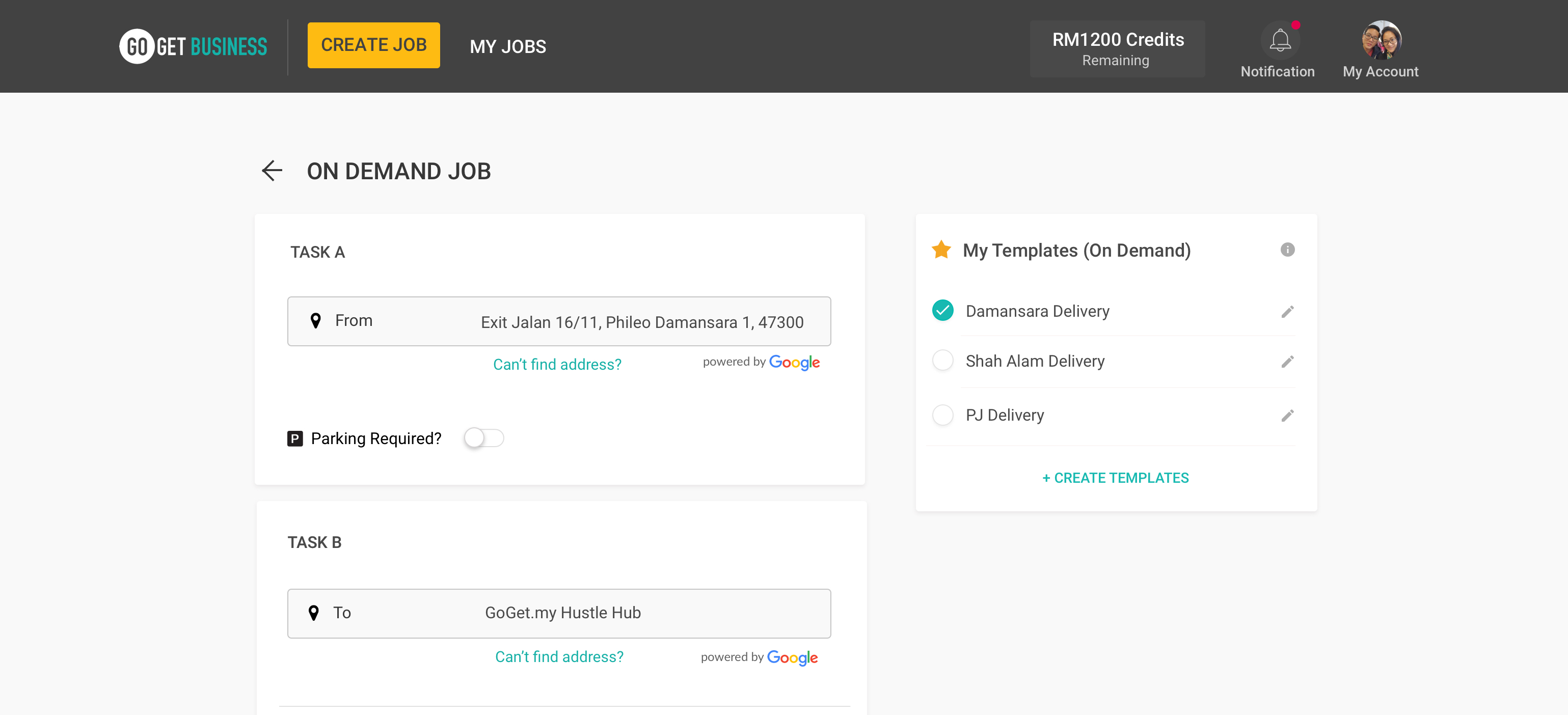This screenshot has width=1568, height=715.
Task: Toggle the Parking Required switch
Action: pyautogui.click(x=484, y=438)
